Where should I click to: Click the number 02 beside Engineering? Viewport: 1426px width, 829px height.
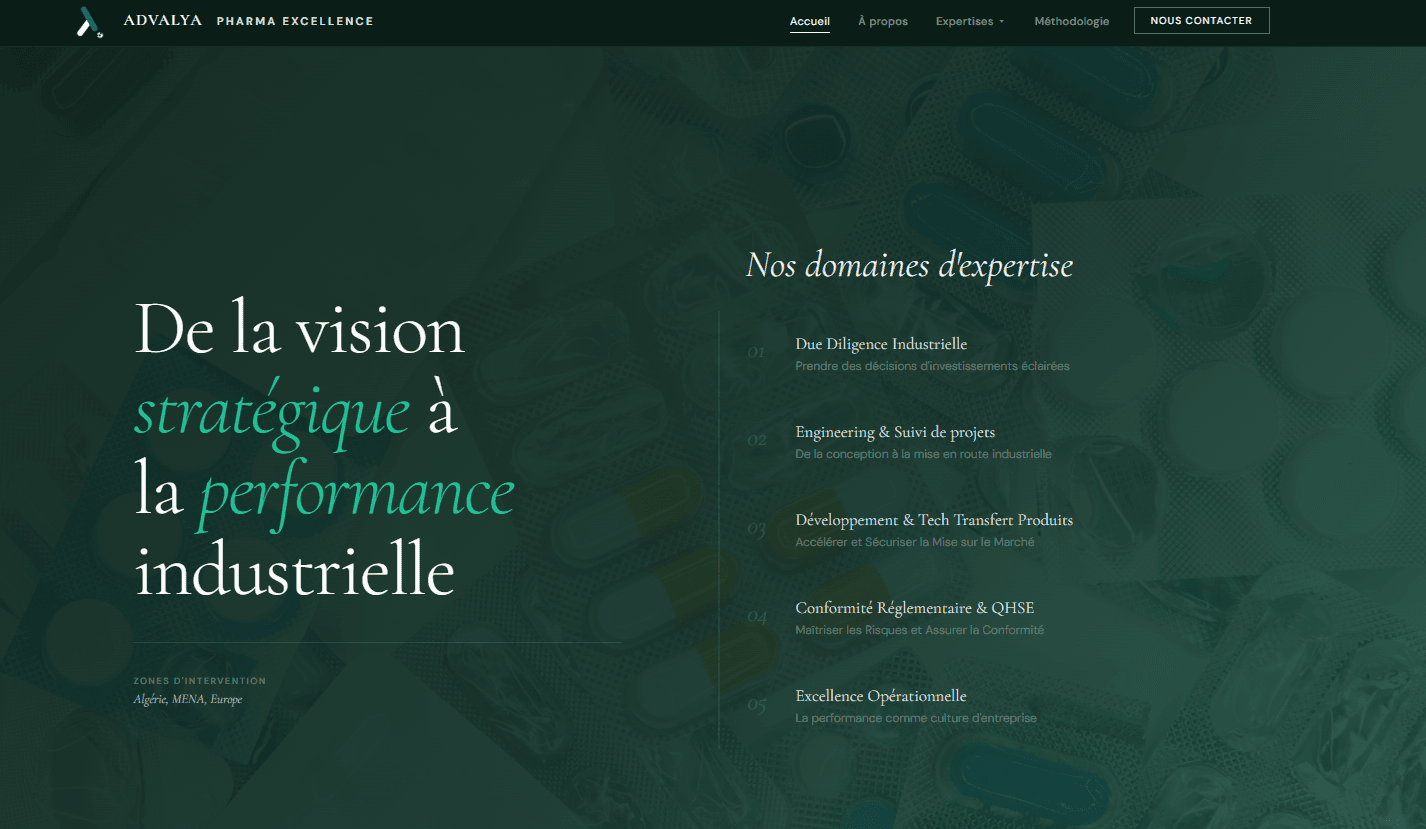[756, 440]
